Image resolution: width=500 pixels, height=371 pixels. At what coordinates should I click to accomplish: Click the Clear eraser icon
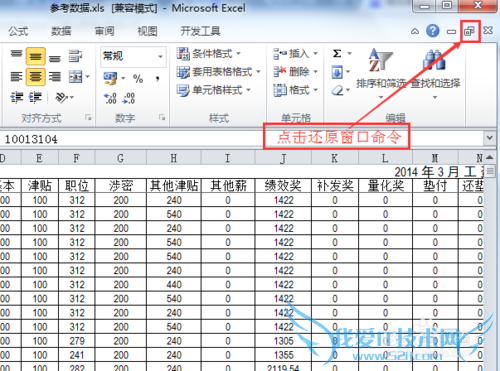(x=338, y=90)
